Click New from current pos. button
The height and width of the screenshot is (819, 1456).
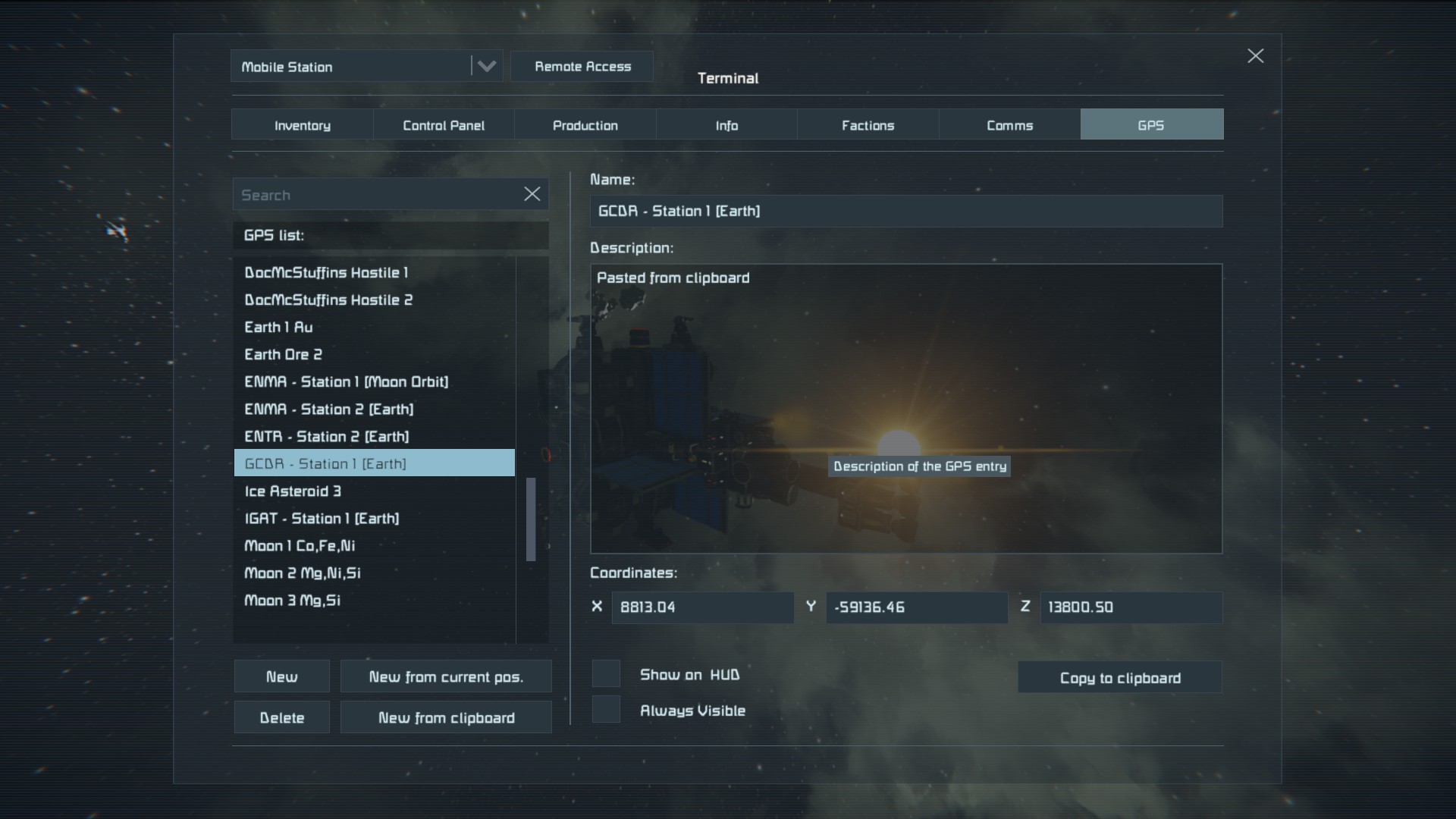click(x=446, y=676)
